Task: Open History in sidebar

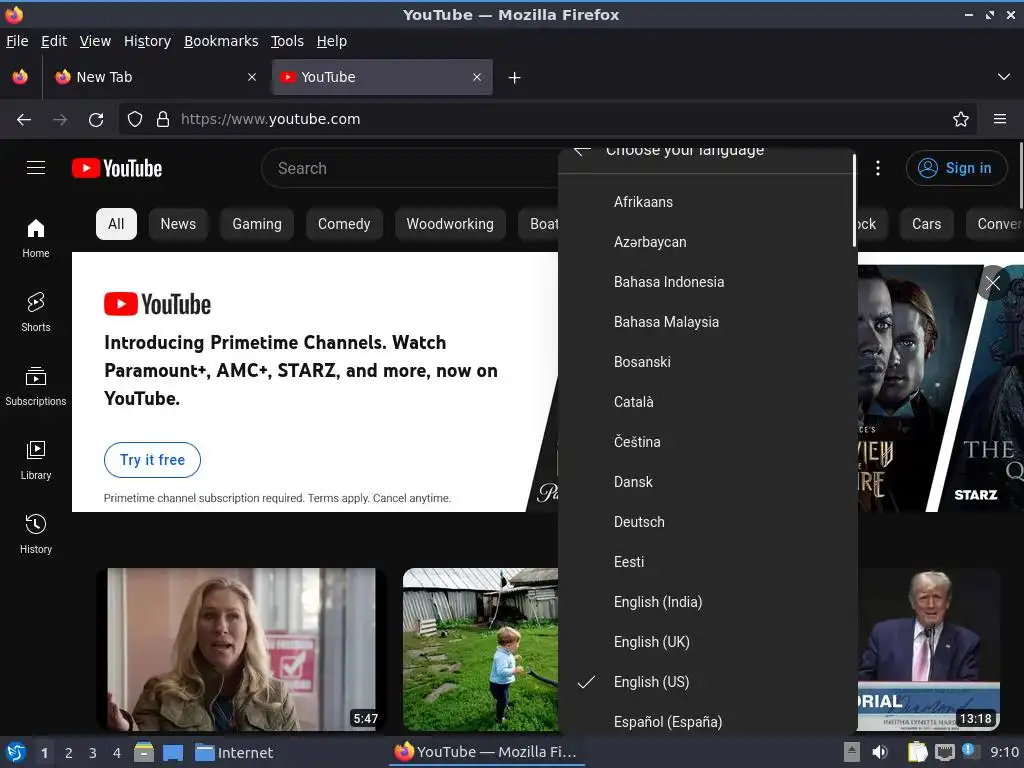Action: [x=36, y=534]
